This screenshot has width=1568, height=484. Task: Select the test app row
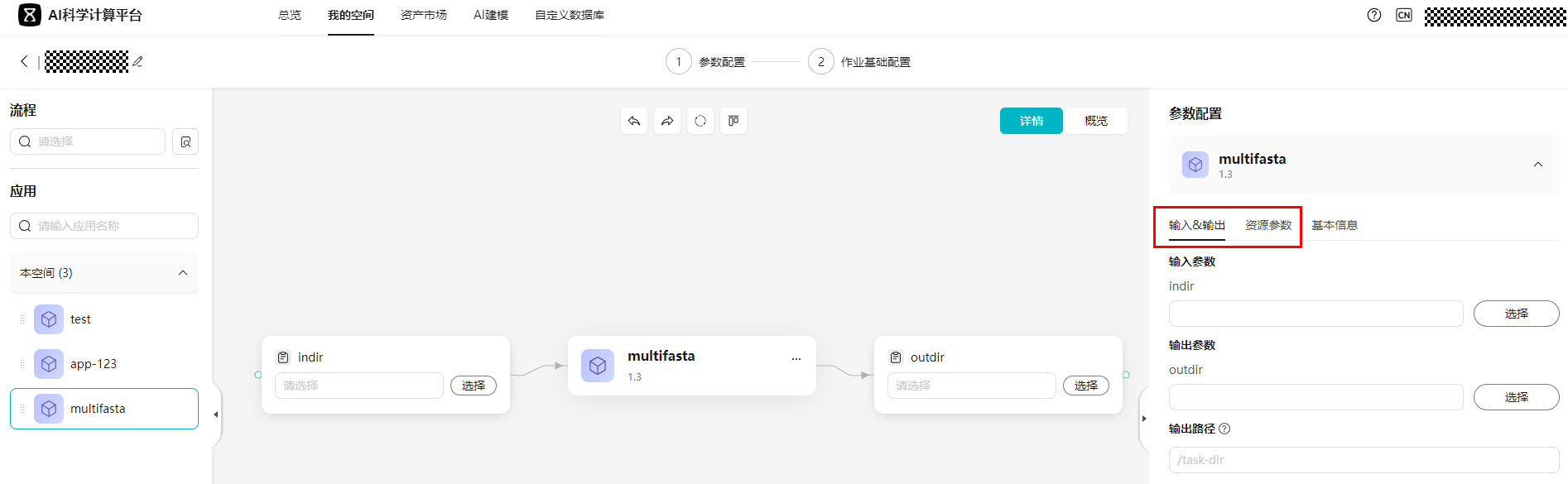click(x=104, y=319)
